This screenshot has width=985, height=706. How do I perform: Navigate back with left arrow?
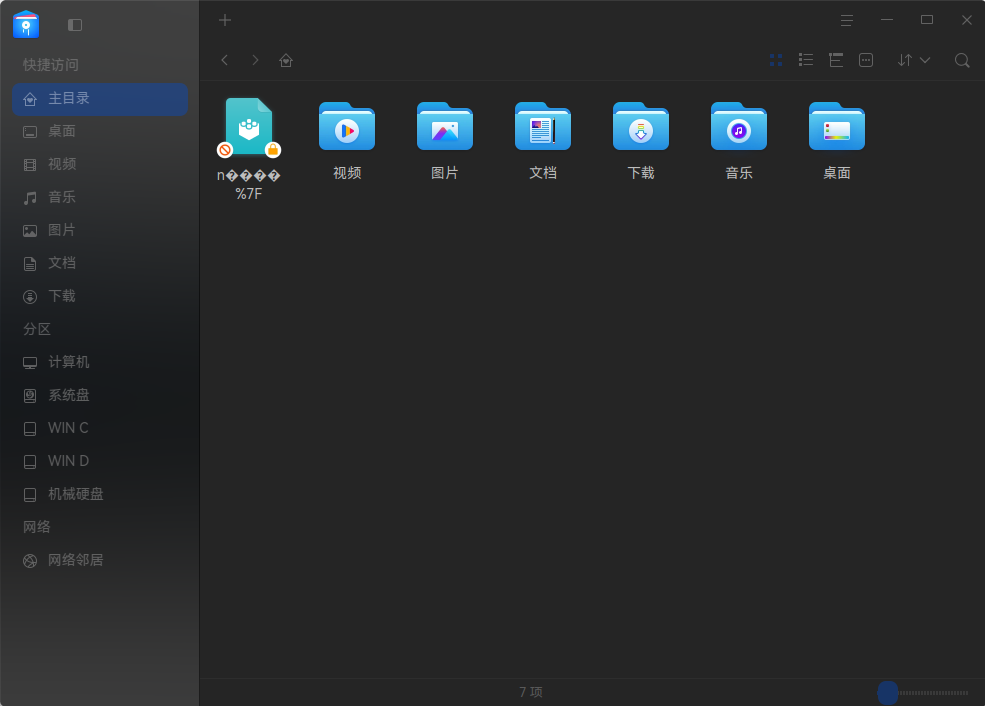click(x=225, y=60)
